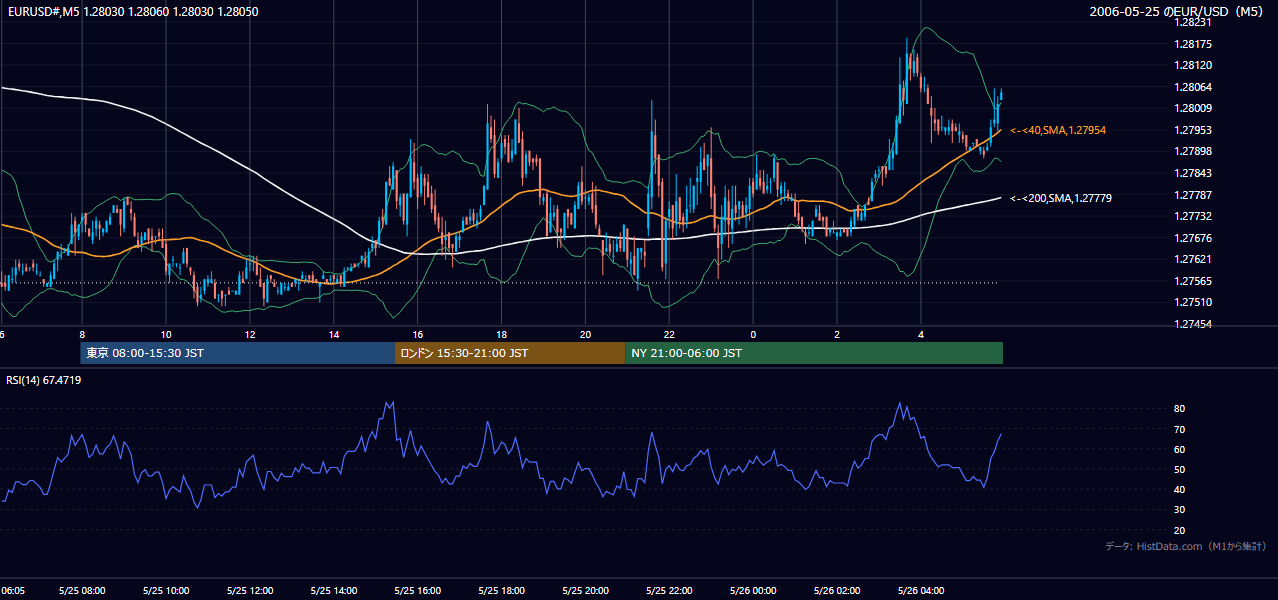Click the EURUSD#,M5 chart title text
This screenshot has height=600, width=1278.
click(x=131, y=12)
